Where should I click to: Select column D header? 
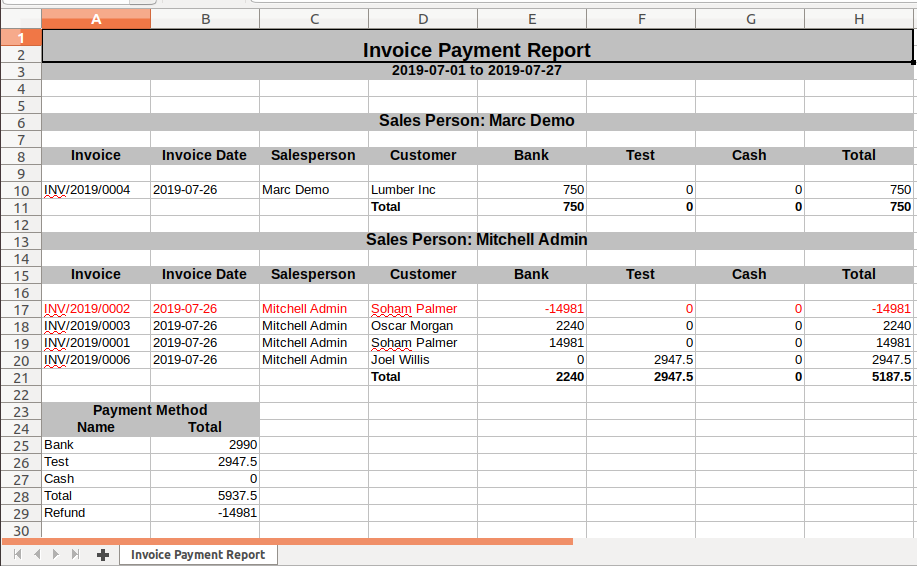(423, 19)
